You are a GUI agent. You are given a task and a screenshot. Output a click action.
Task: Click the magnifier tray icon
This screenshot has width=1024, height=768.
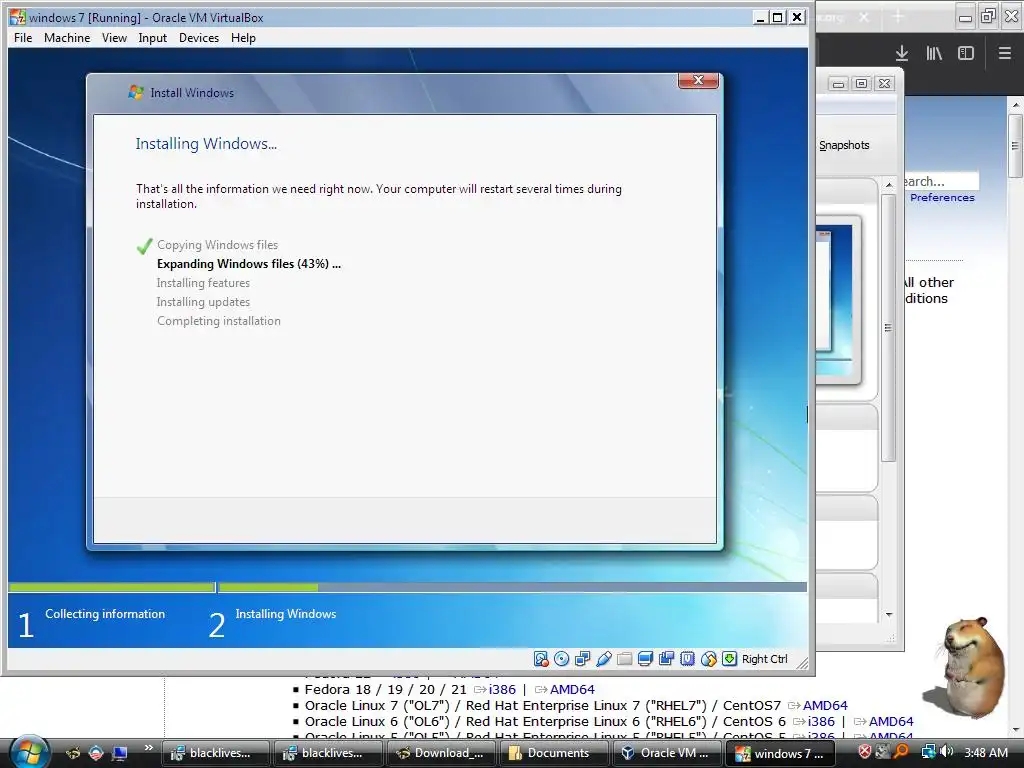[901, 752]
